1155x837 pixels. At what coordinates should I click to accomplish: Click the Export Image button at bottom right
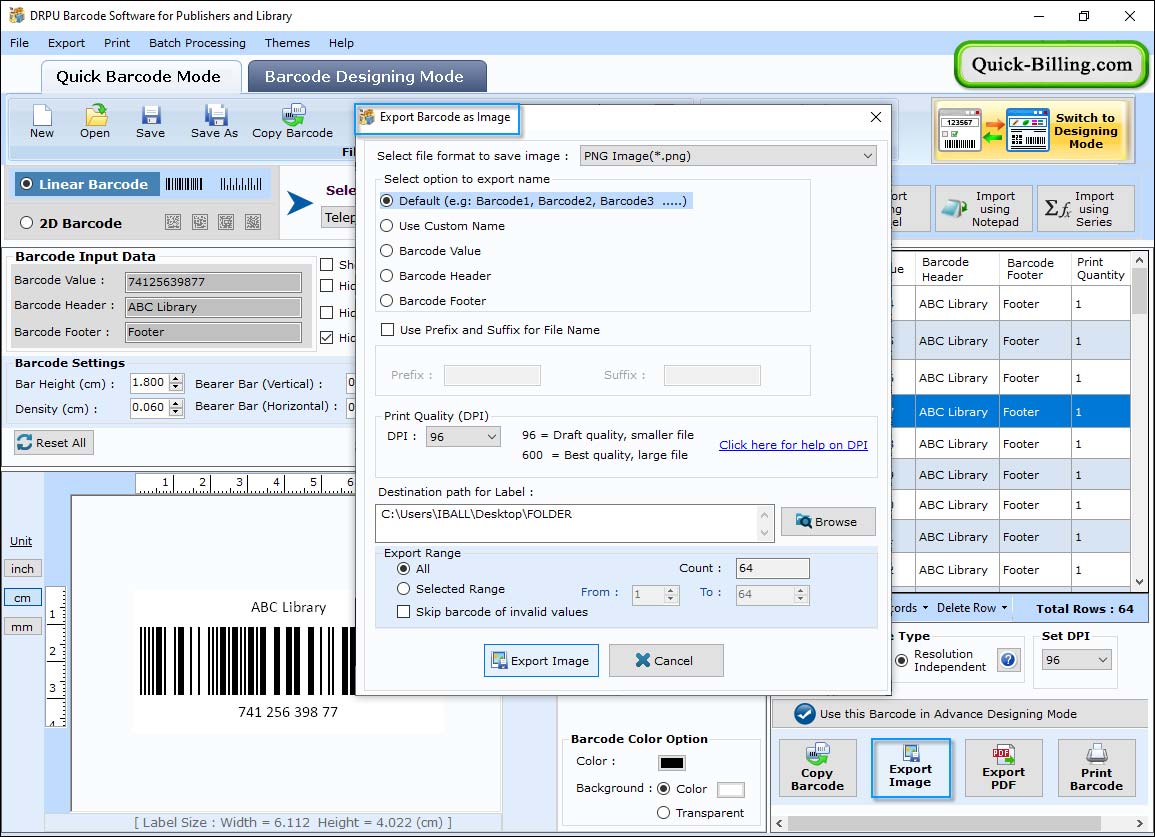click(x=910, y=768)
